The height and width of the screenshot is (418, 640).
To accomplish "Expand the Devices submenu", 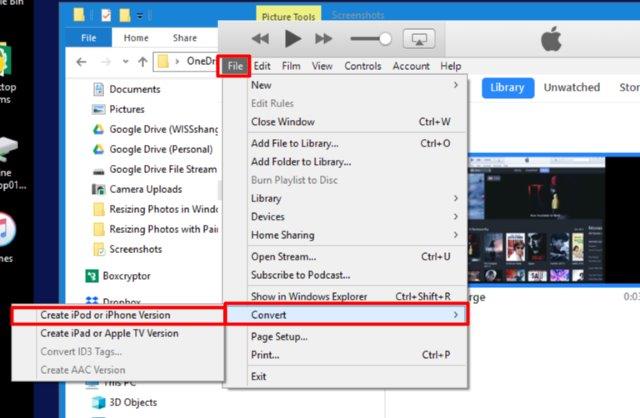I will coord(357,217).
